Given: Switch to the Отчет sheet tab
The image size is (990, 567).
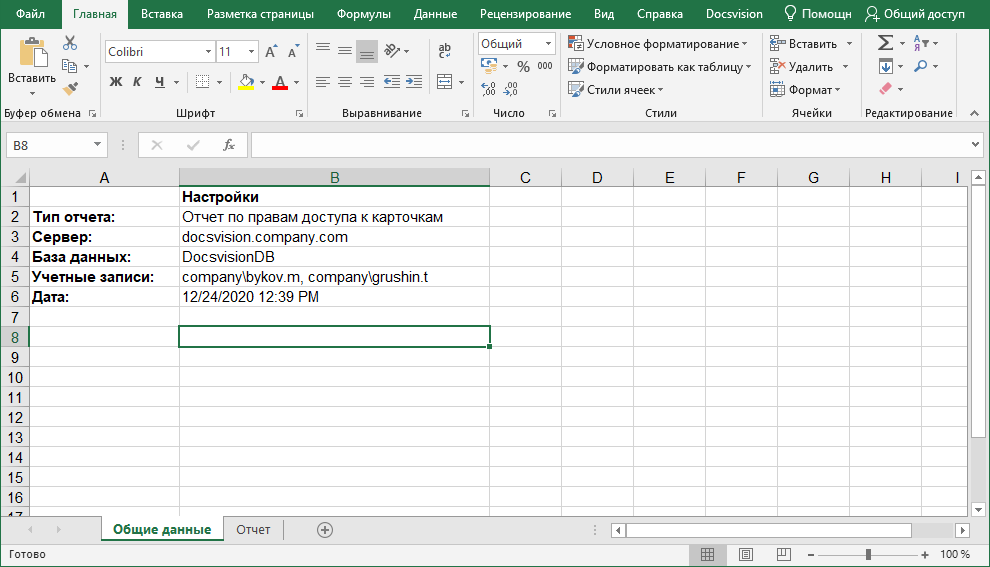Looking at the screenshot, I should pos(253,529).
